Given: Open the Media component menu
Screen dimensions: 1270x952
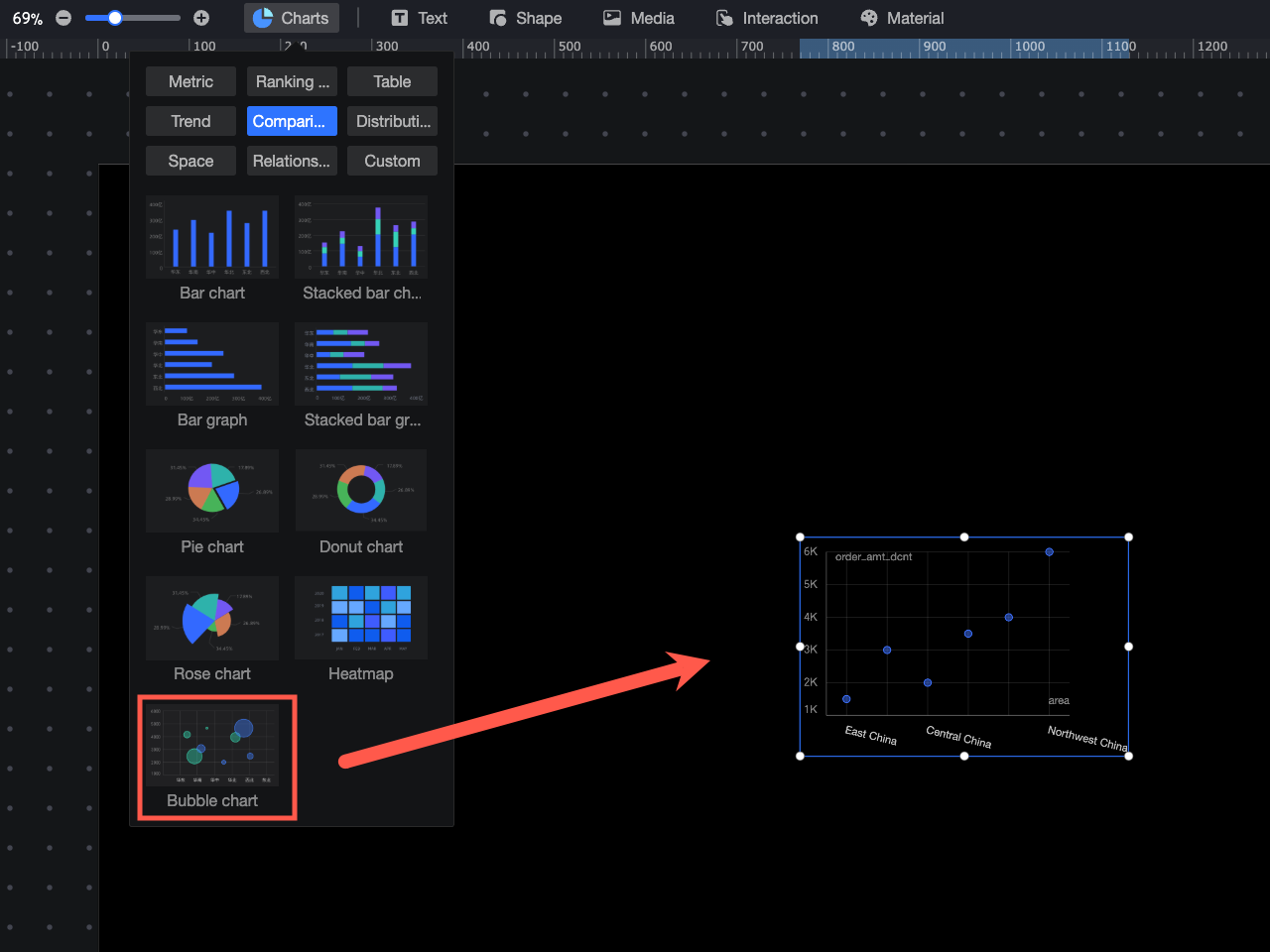Looking at the screenshot, I should (x=639, y=18).
